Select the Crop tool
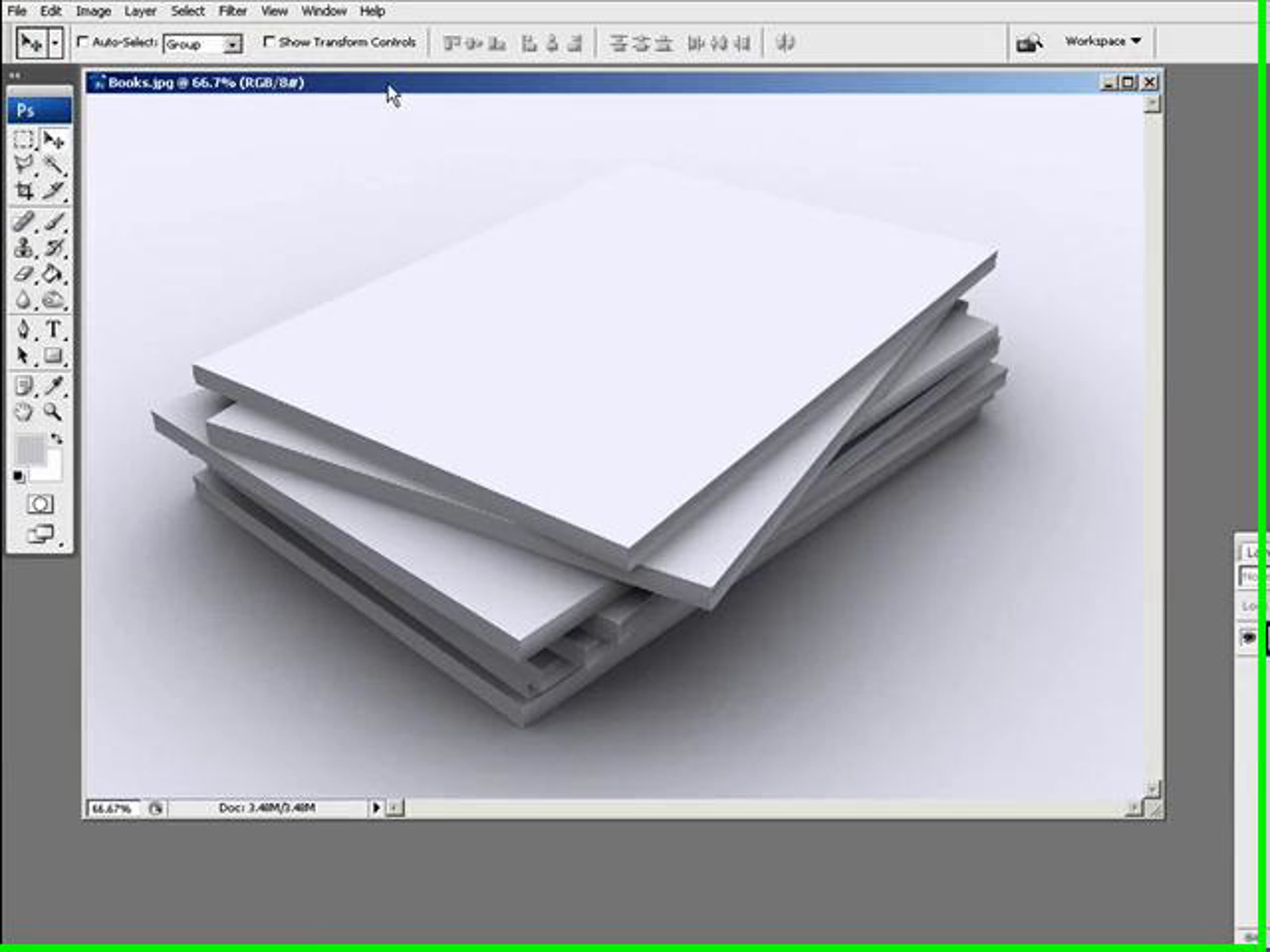This screenshot has height=952, width=1270. coord(23,191)
